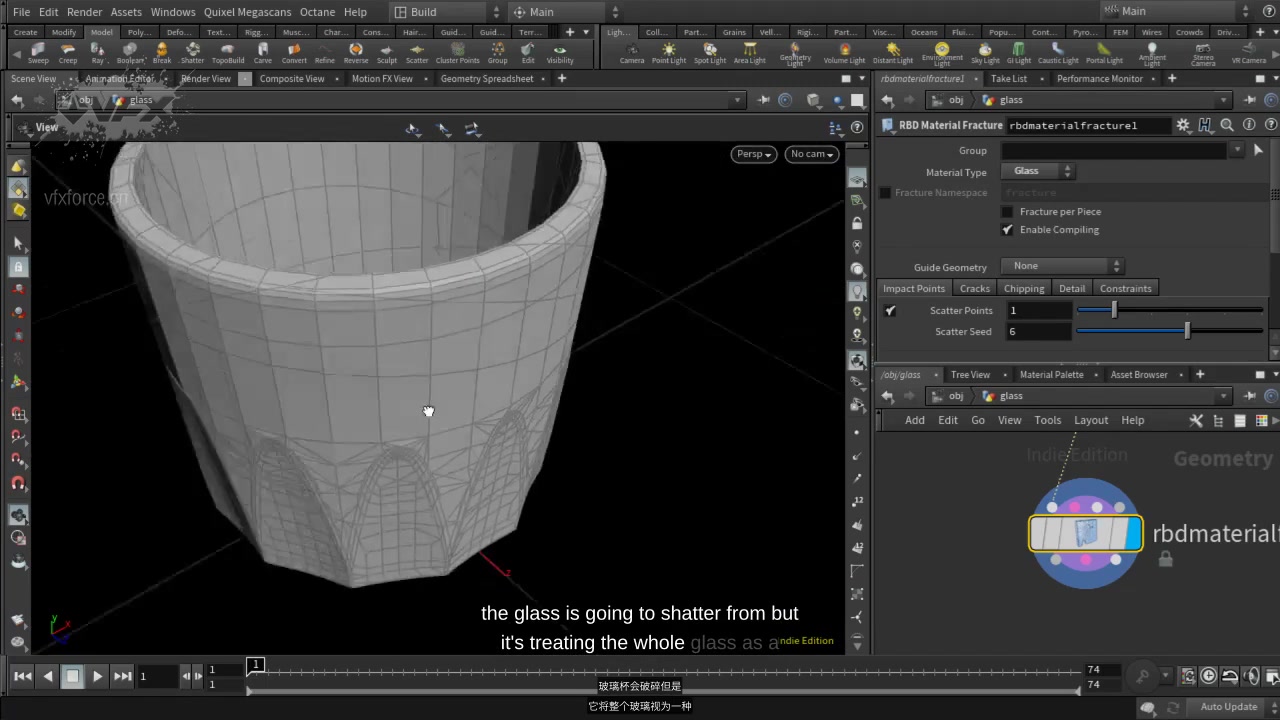Add a Camera from the lights shelf
This screenshot has height=720, width=1280.
pyautogui.click(x=632, y=53)
